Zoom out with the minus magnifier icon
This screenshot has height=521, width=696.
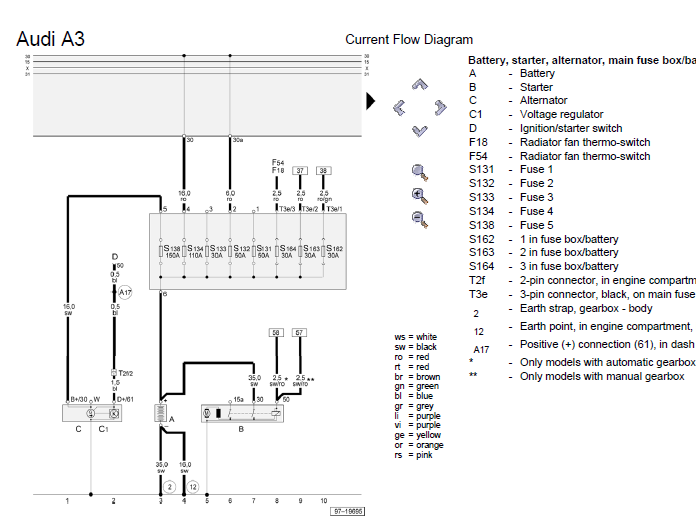coord(419,220)
